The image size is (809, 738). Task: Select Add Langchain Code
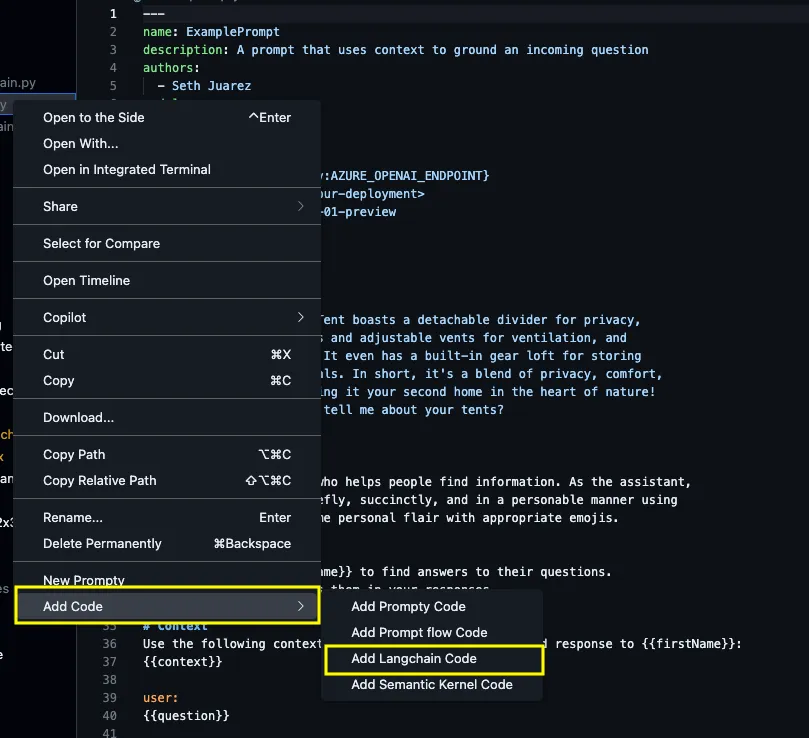(414, 659)
